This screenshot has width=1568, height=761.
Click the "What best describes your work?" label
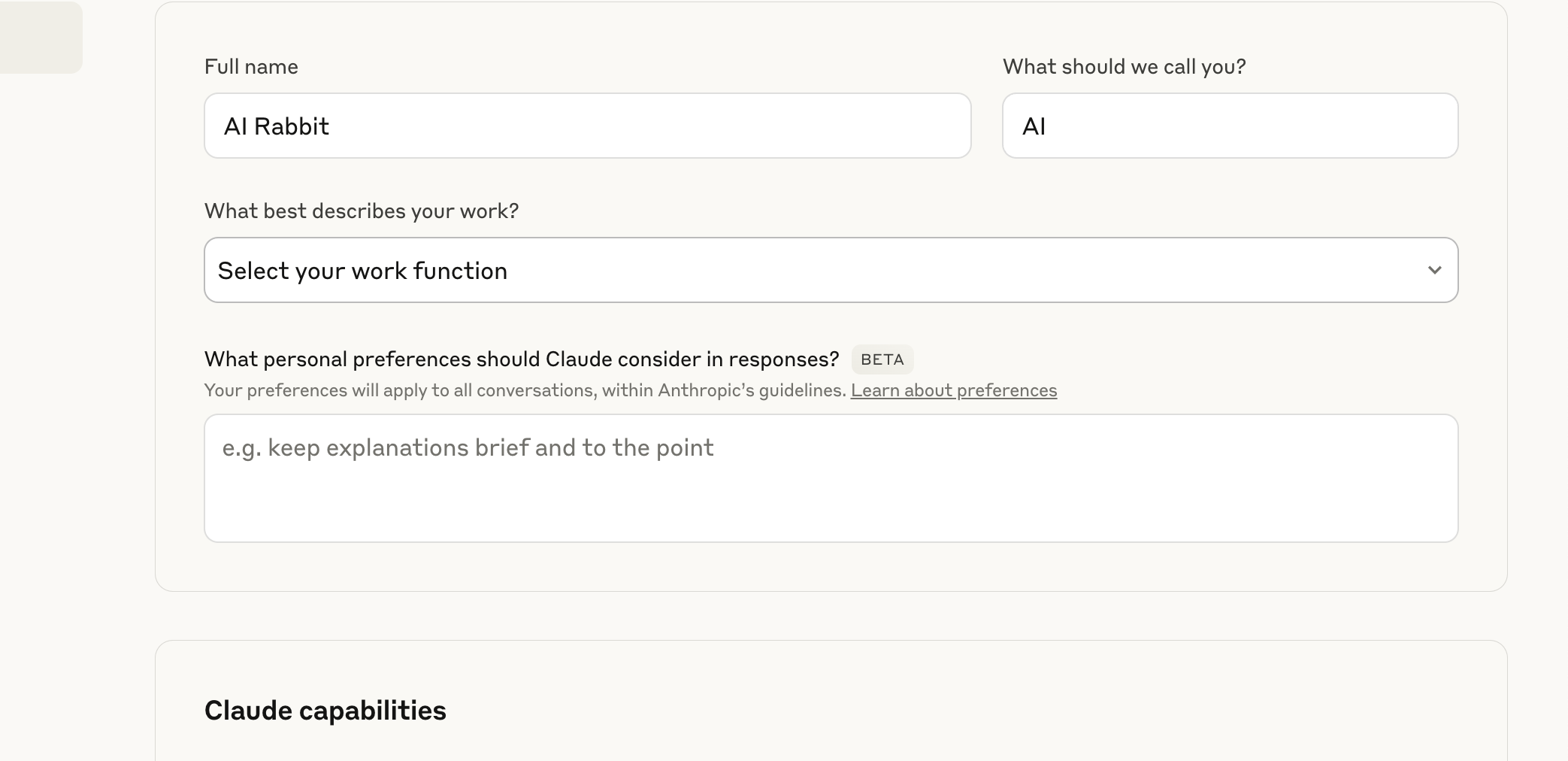(361, 211)
